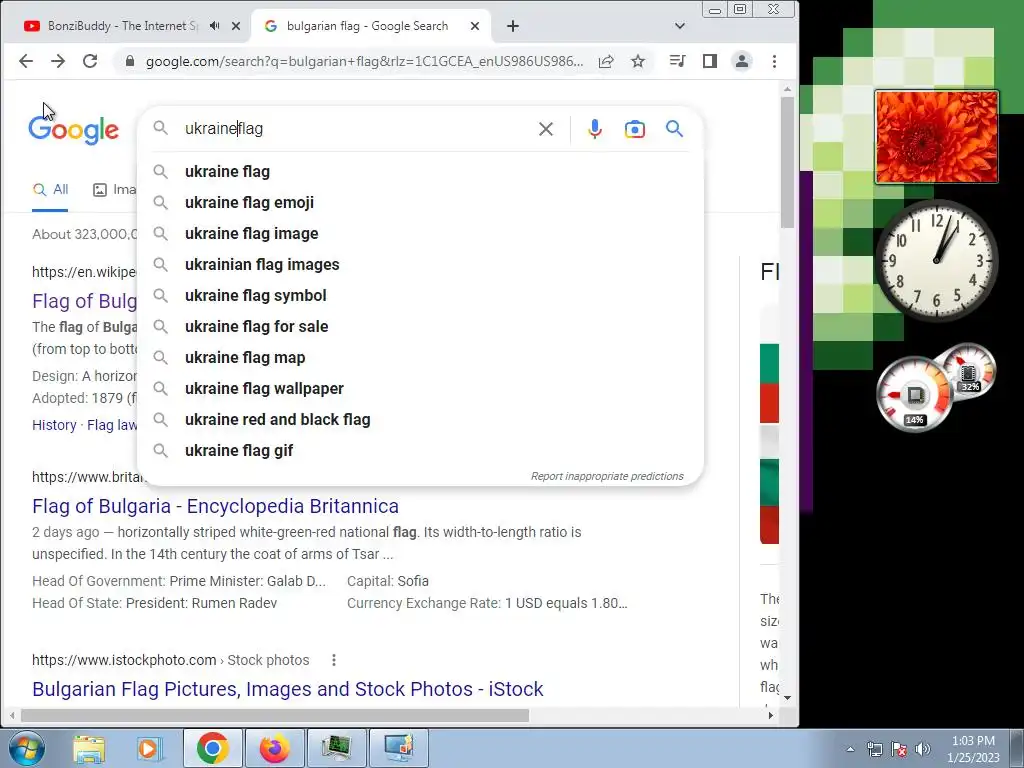Open the iStock Bulgarian Flag Pictures result
This screenshot has height=768, width=1024.
tap(287, 689)
